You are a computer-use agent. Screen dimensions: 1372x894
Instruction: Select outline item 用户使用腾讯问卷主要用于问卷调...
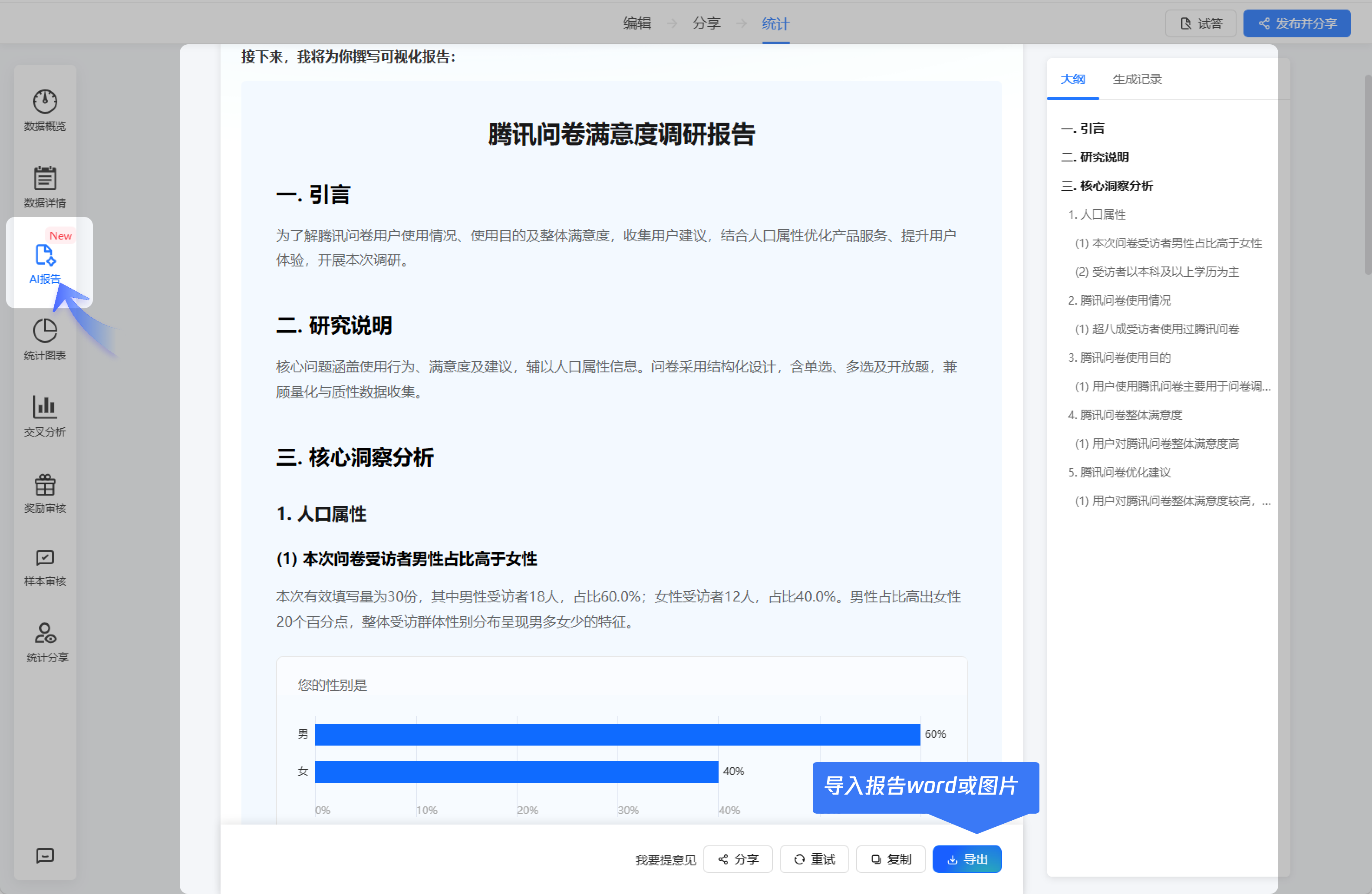(1173, 387)
